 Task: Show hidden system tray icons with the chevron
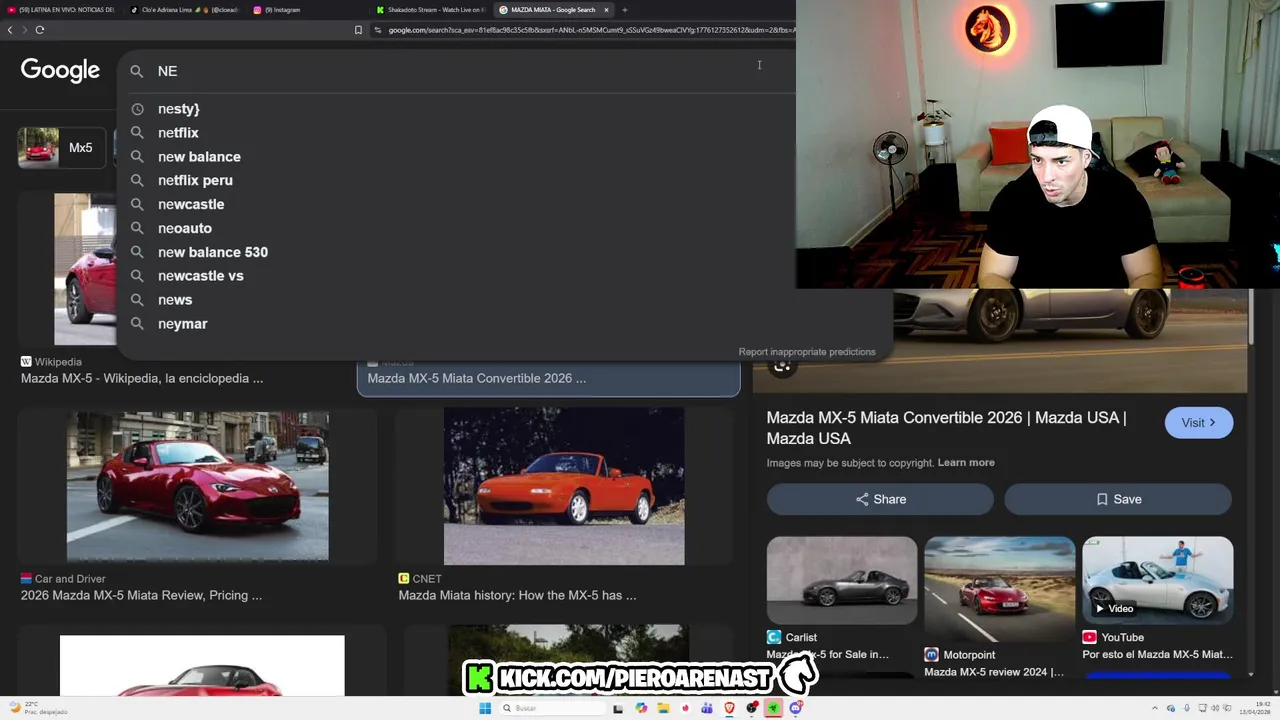[x=1156, y=708]
